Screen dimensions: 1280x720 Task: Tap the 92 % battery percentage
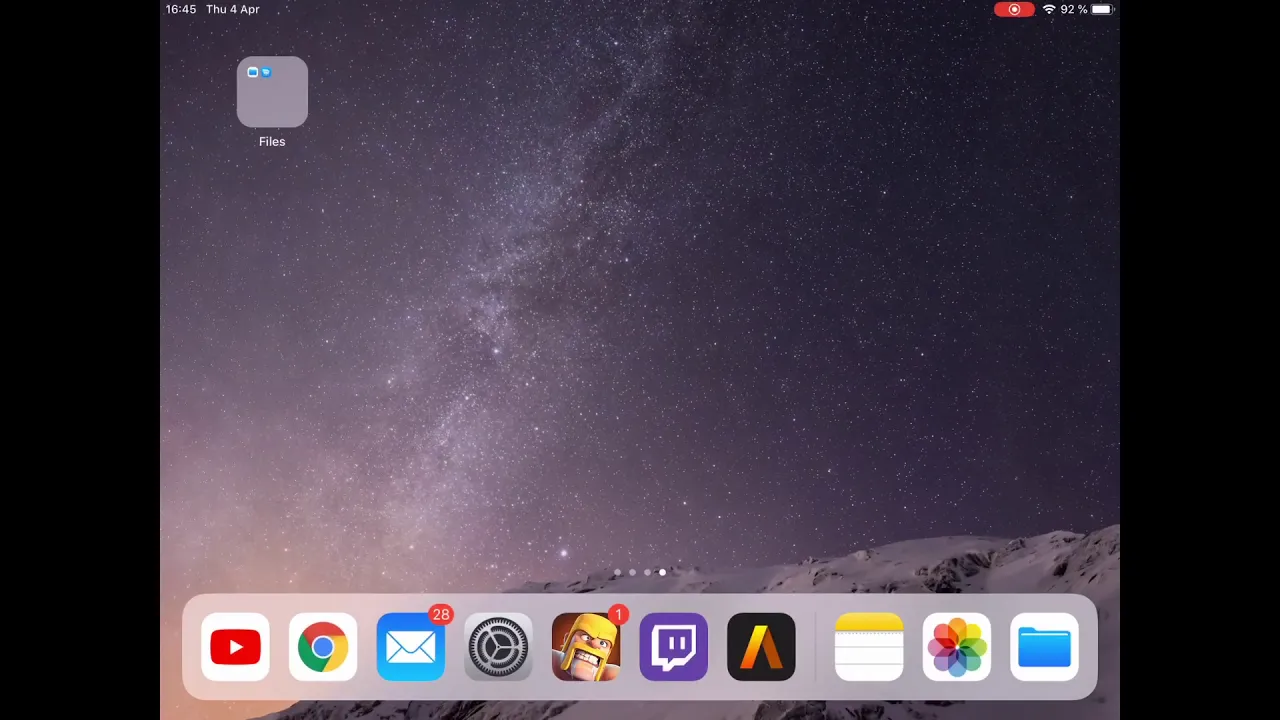coord(1074,9)
